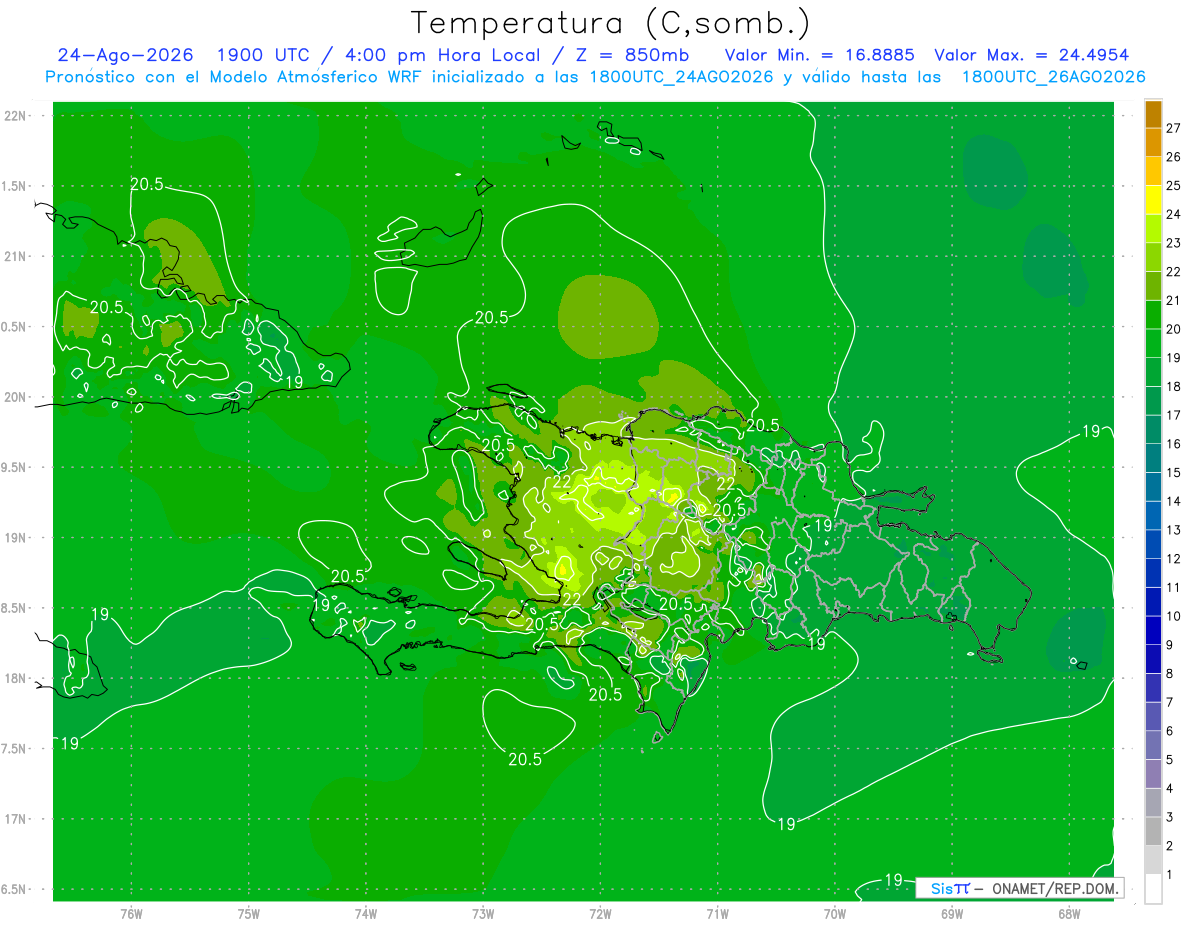This screenshot has height=927, width=1200.
Task: Click the Temperatura (C,somb.) chart title
Action: pyautogui.click(x=610, y=22)
